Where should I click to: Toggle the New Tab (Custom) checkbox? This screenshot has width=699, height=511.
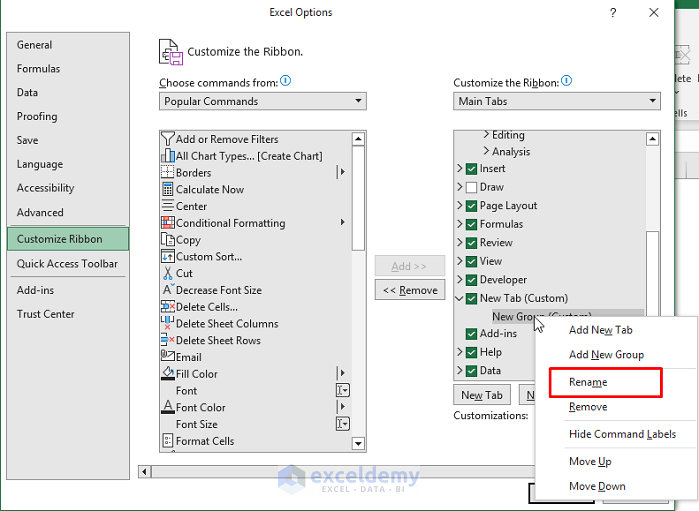pyautogui.click(x=471, y=298)
